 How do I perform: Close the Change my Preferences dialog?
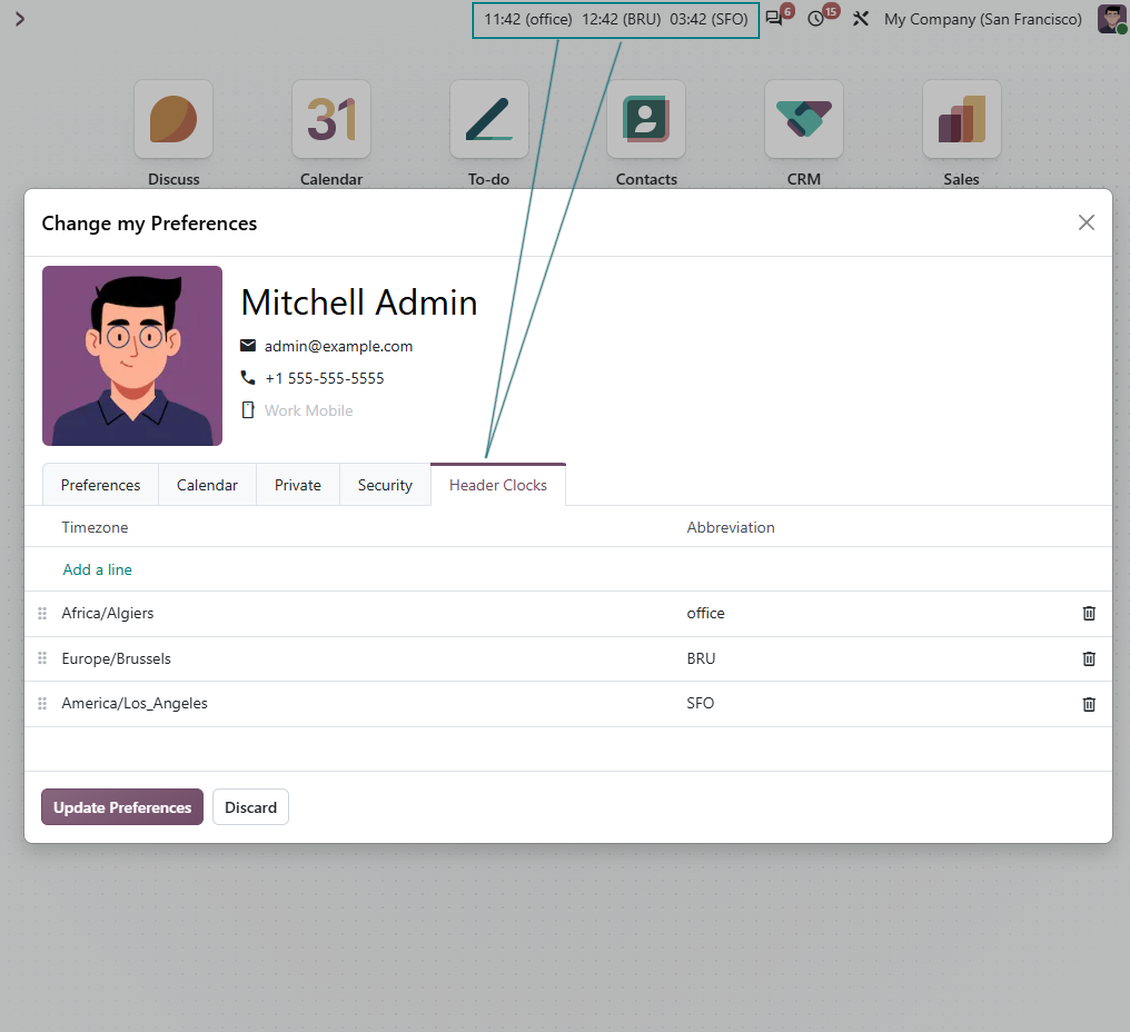pos(1086,223)
